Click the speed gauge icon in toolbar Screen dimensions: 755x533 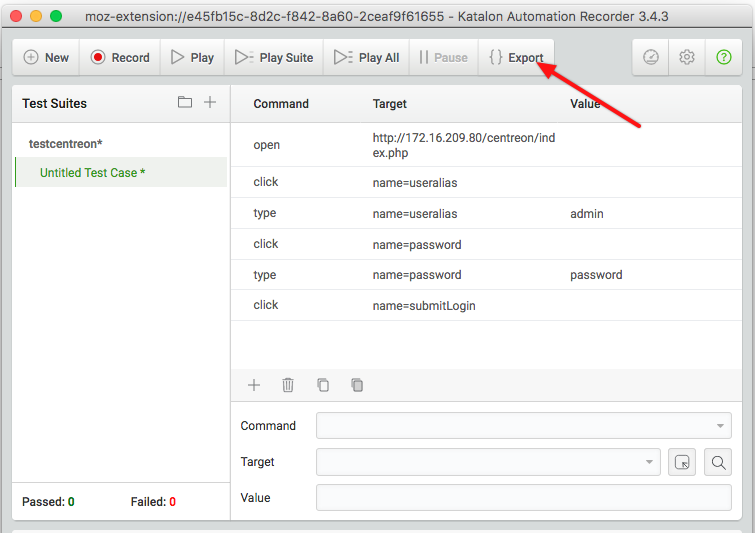coord(651,57)
